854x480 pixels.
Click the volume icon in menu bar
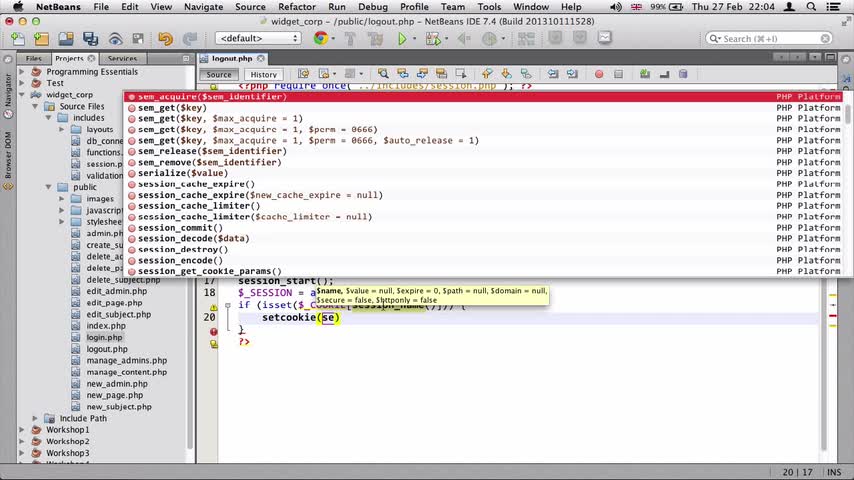point(615,7)
